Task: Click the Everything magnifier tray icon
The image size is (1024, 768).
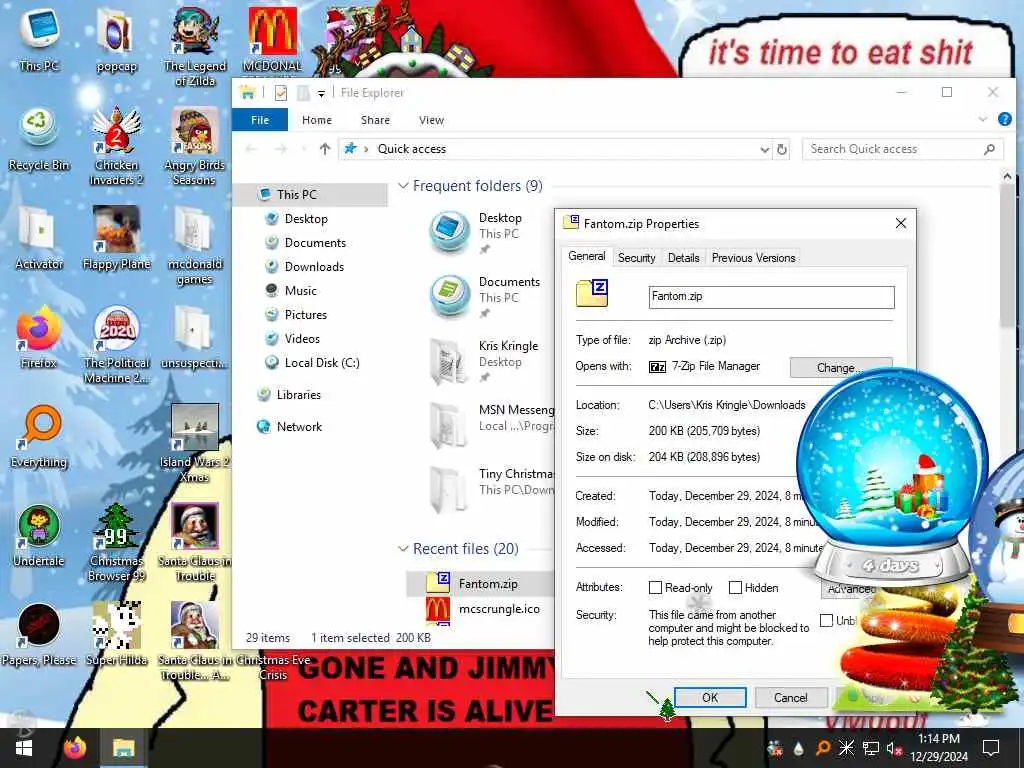Action: (823, 748)
